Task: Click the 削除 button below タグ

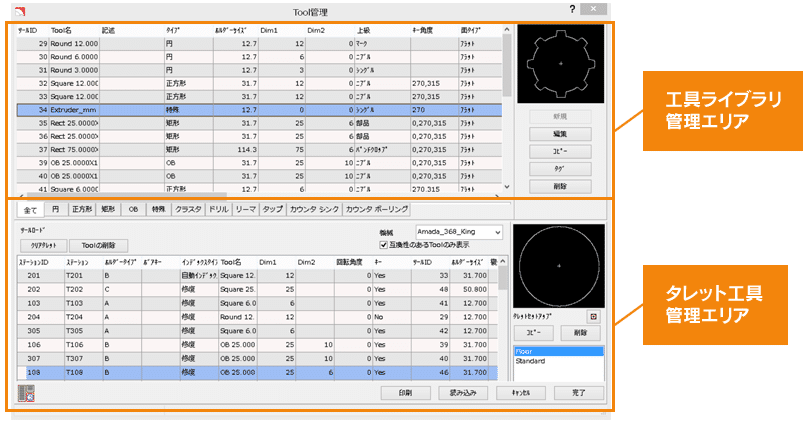Action: (560, 186)
